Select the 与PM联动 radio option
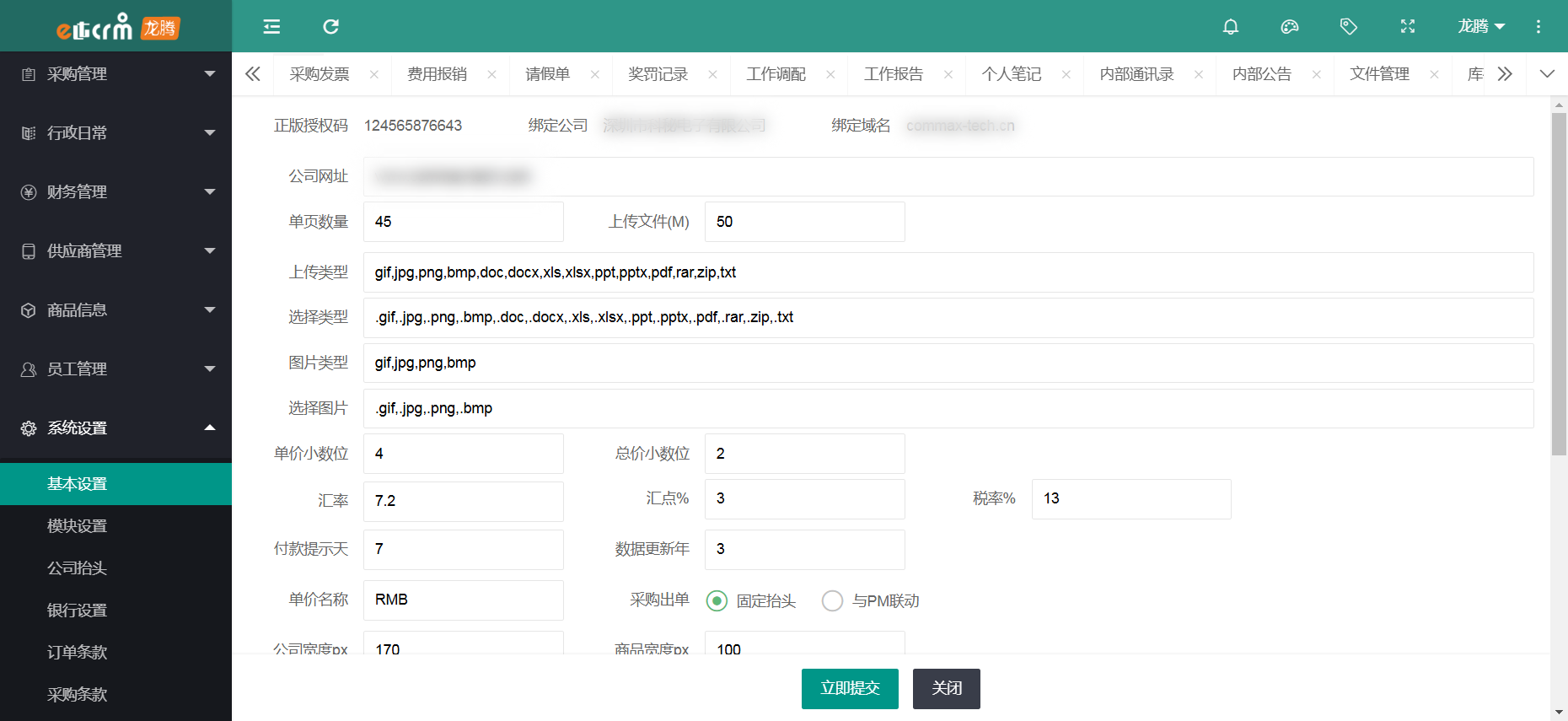The height and width of the screenshot is (721, 1568). tap(832, 600)
